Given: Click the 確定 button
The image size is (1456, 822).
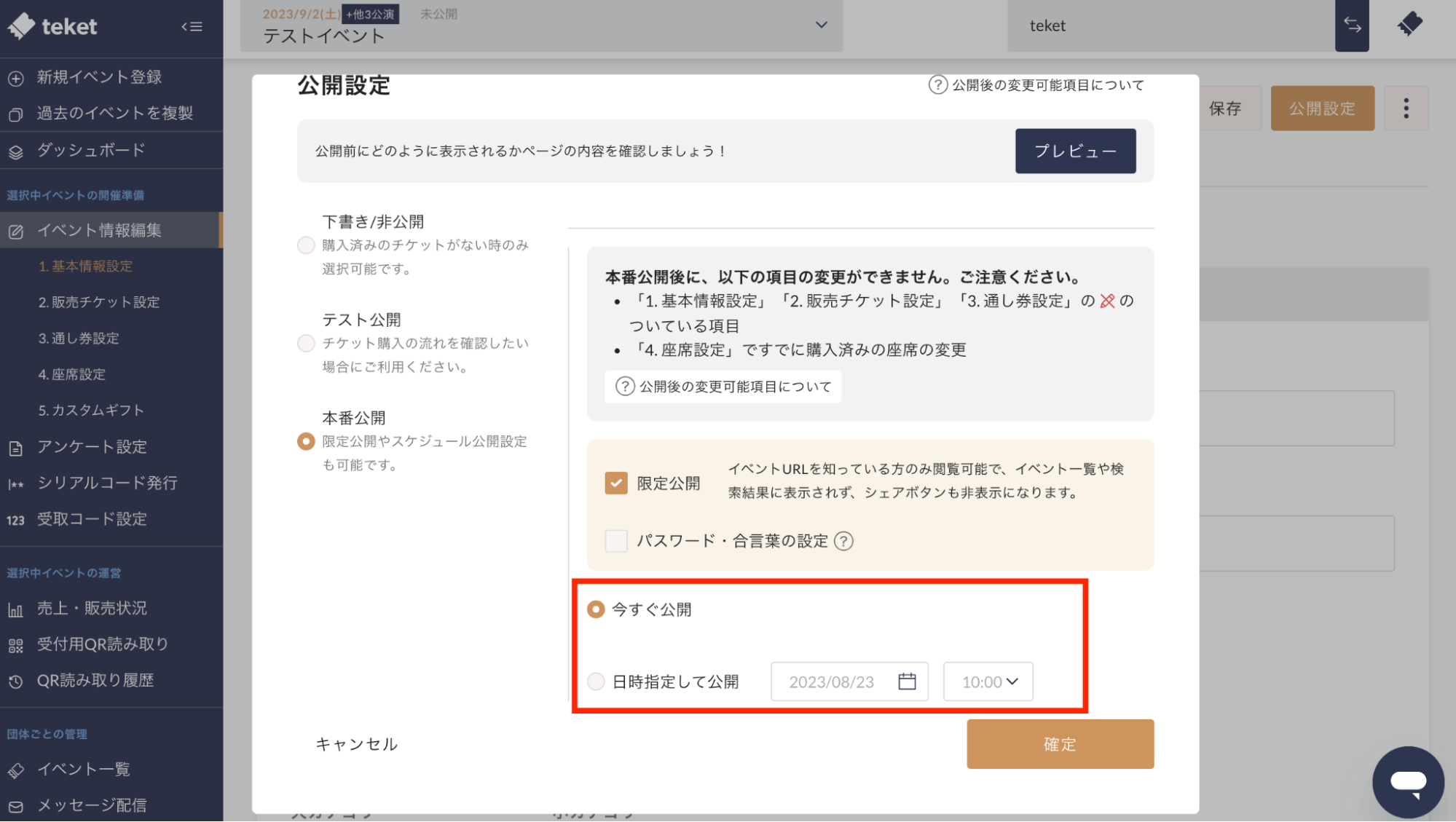Looking at the screenshot, I should coord(1060,744).
